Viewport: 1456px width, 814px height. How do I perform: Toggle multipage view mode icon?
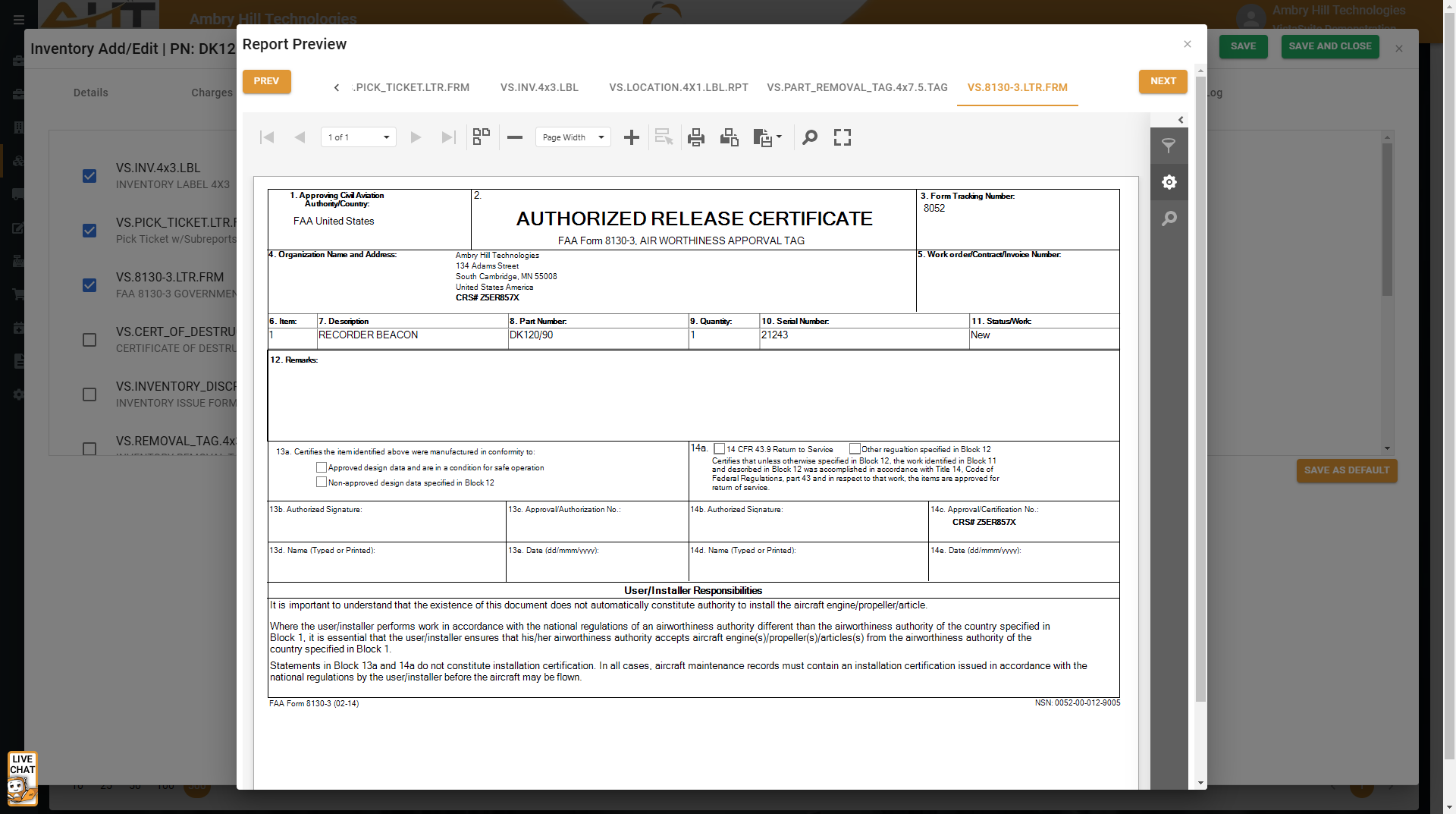(482, 137)
